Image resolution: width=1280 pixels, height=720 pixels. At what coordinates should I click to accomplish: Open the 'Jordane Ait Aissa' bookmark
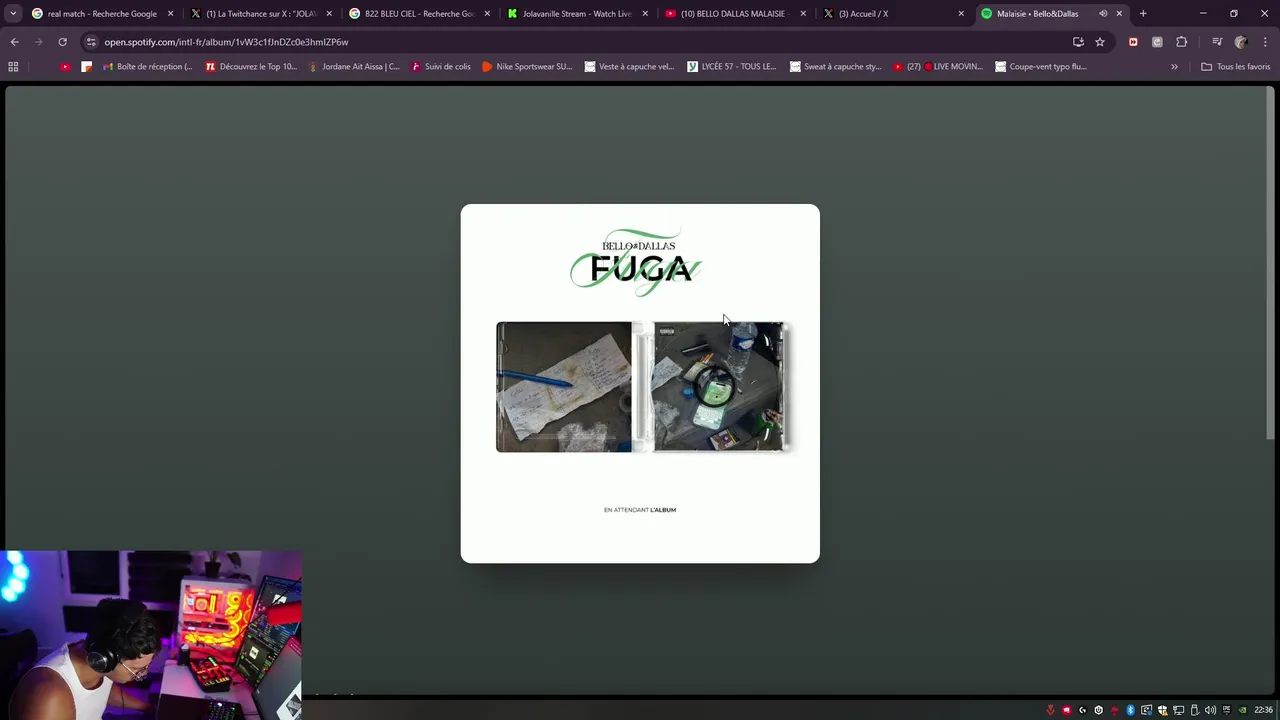click(x=354, y=67)
